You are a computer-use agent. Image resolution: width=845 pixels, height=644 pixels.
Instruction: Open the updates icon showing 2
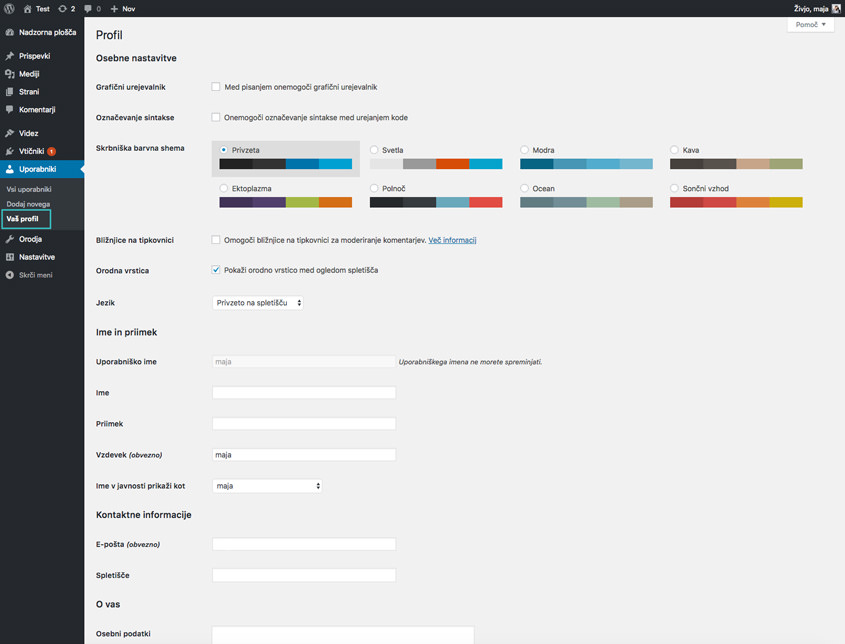click(x=63, y=9)
